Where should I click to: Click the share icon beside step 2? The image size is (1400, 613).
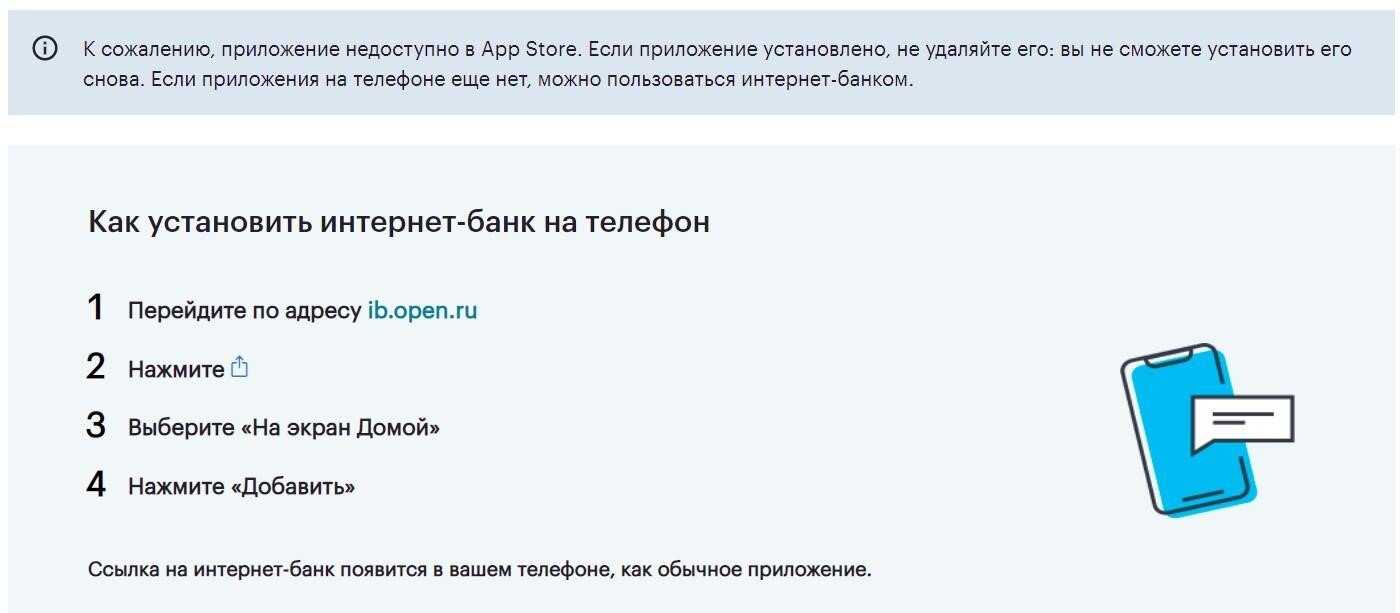(239, 368)
